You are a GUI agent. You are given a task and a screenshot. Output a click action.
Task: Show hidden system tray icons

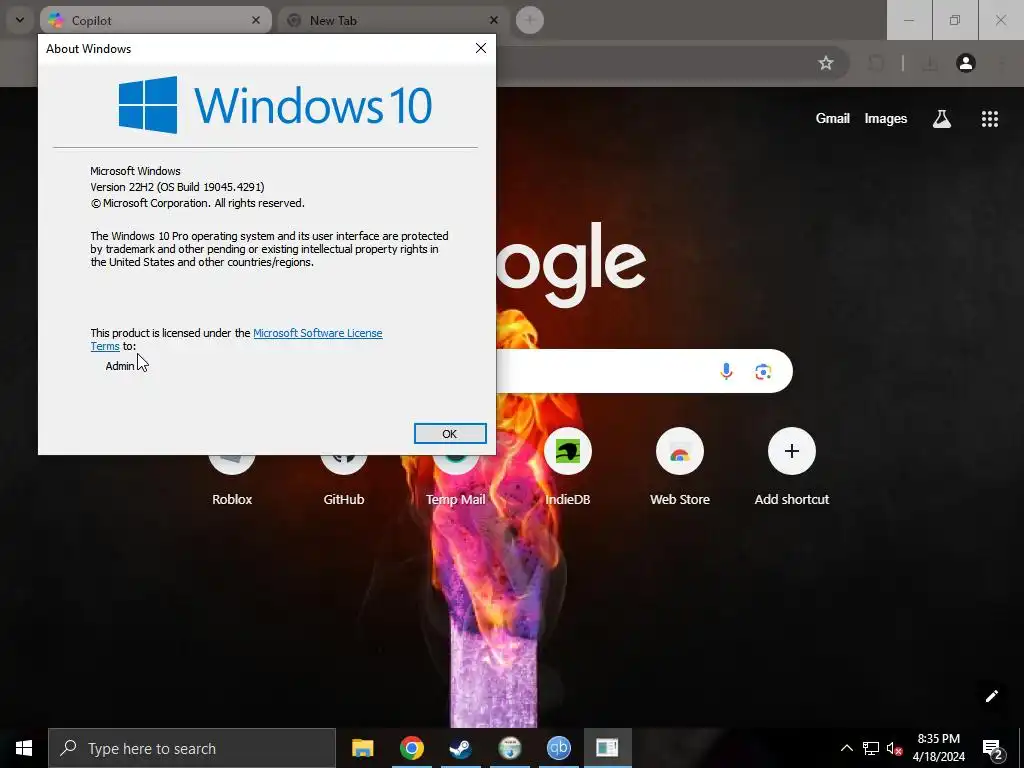point(846,748)
